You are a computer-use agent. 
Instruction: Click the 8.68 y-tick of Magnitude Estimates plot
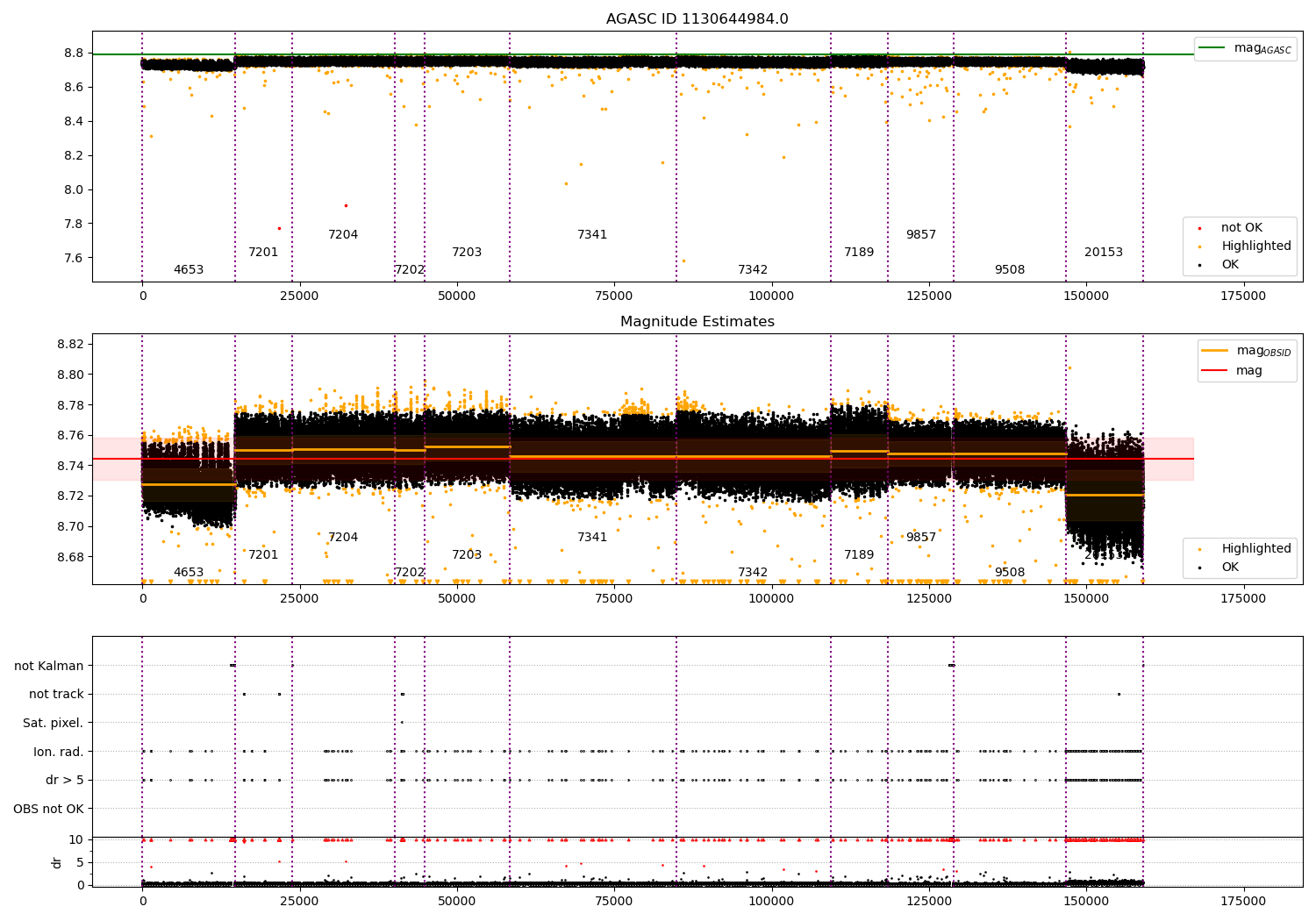70,558
